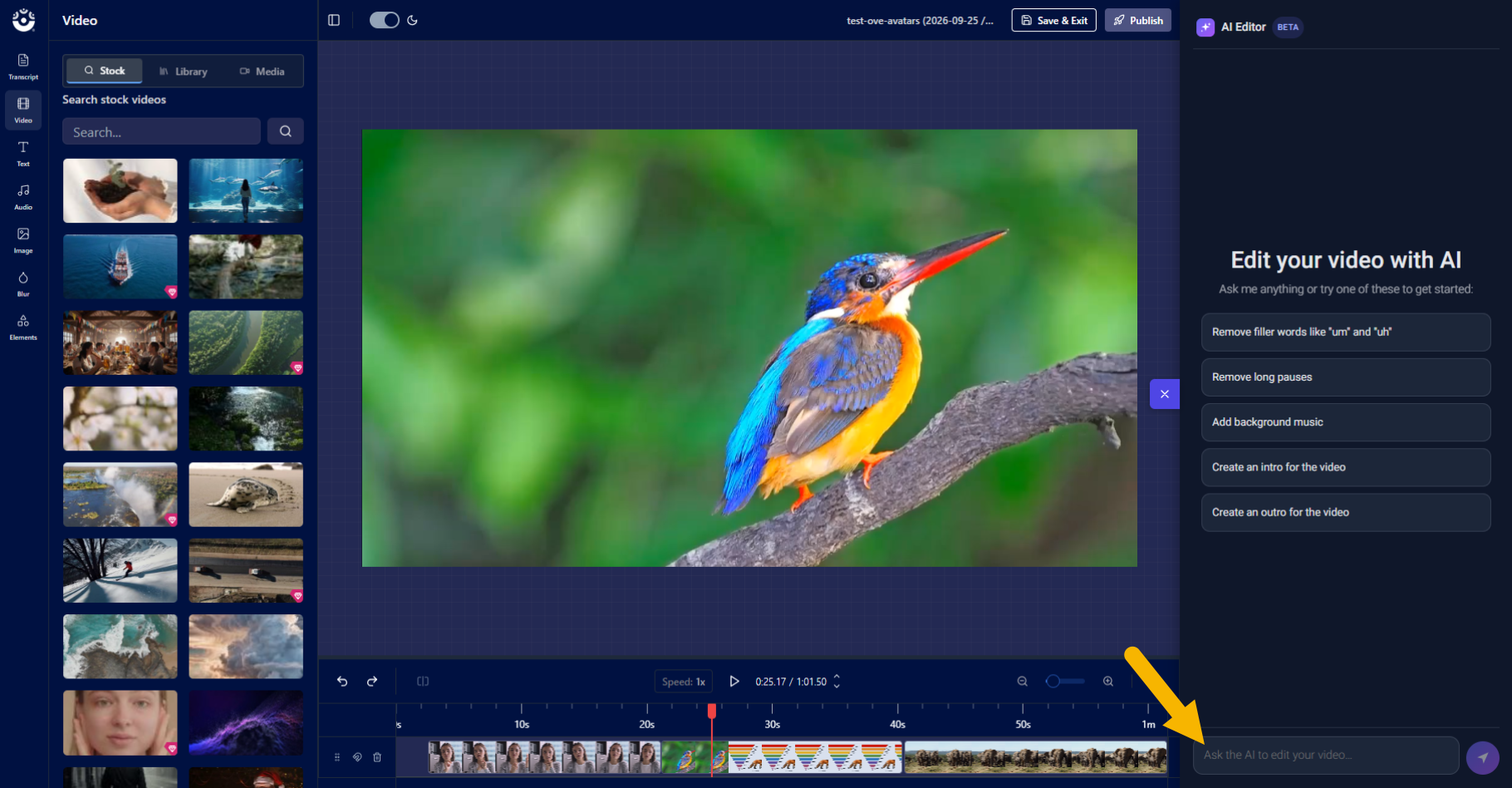Select the seal on sand thumbnail

pyautogui.click(x=246, y=495)
